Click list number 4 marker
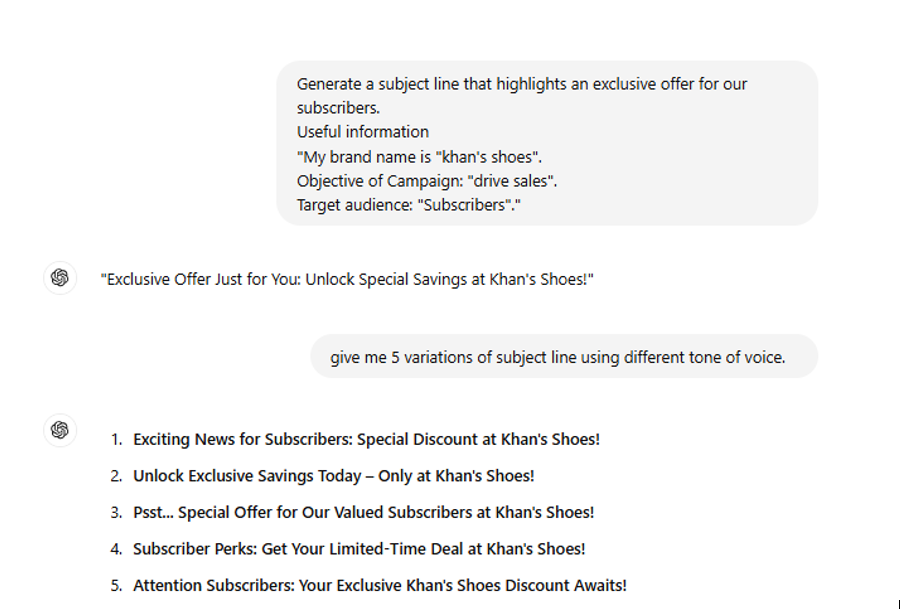Screen dimensions: 902x609 [x=116, y=550]
